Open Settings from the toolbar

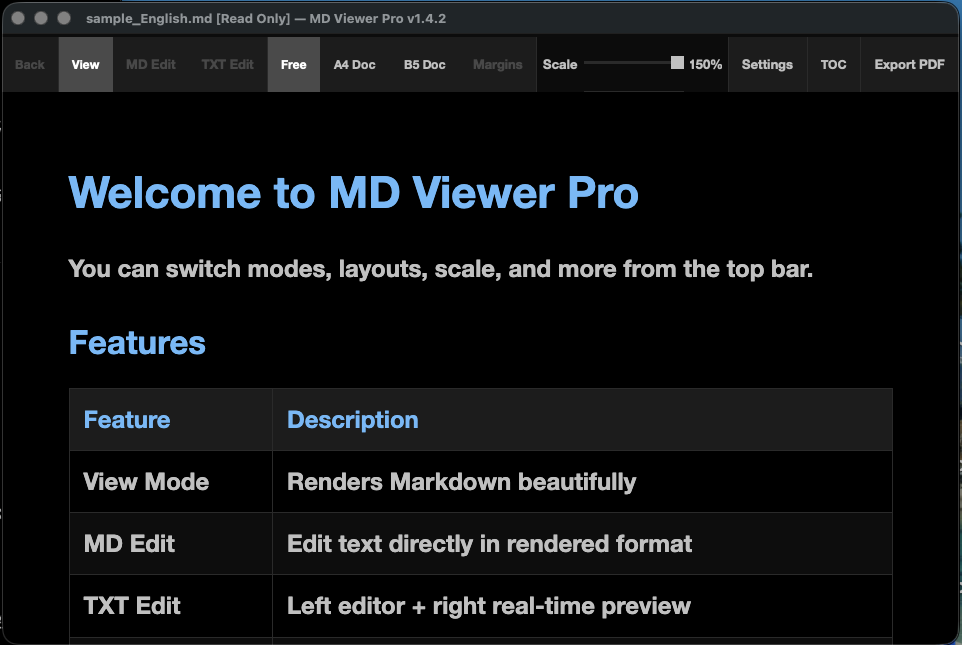pos(767,64)
